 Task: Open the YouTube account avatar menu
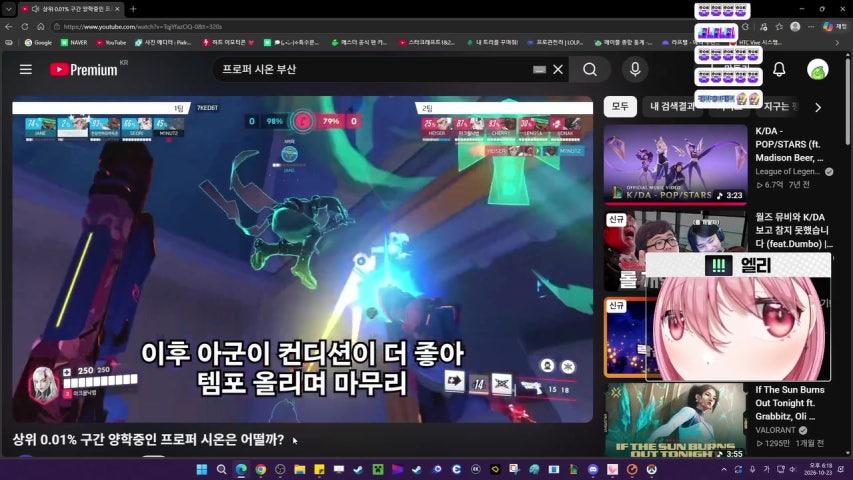coord(818,70)
